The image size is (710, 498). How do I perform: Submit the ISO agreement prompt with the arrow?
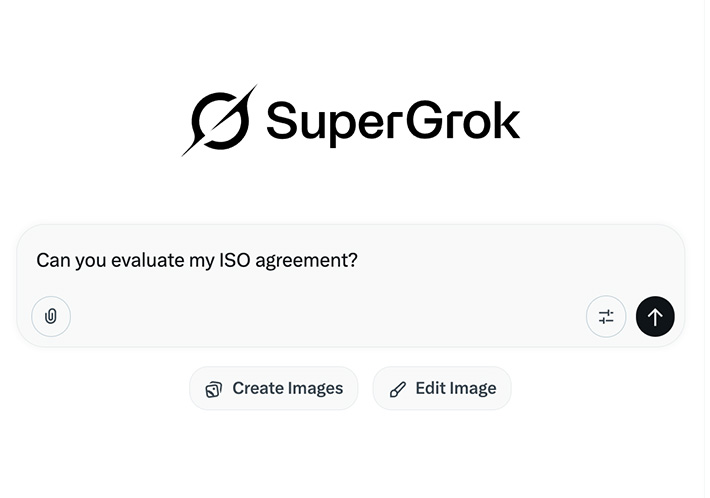655,317
